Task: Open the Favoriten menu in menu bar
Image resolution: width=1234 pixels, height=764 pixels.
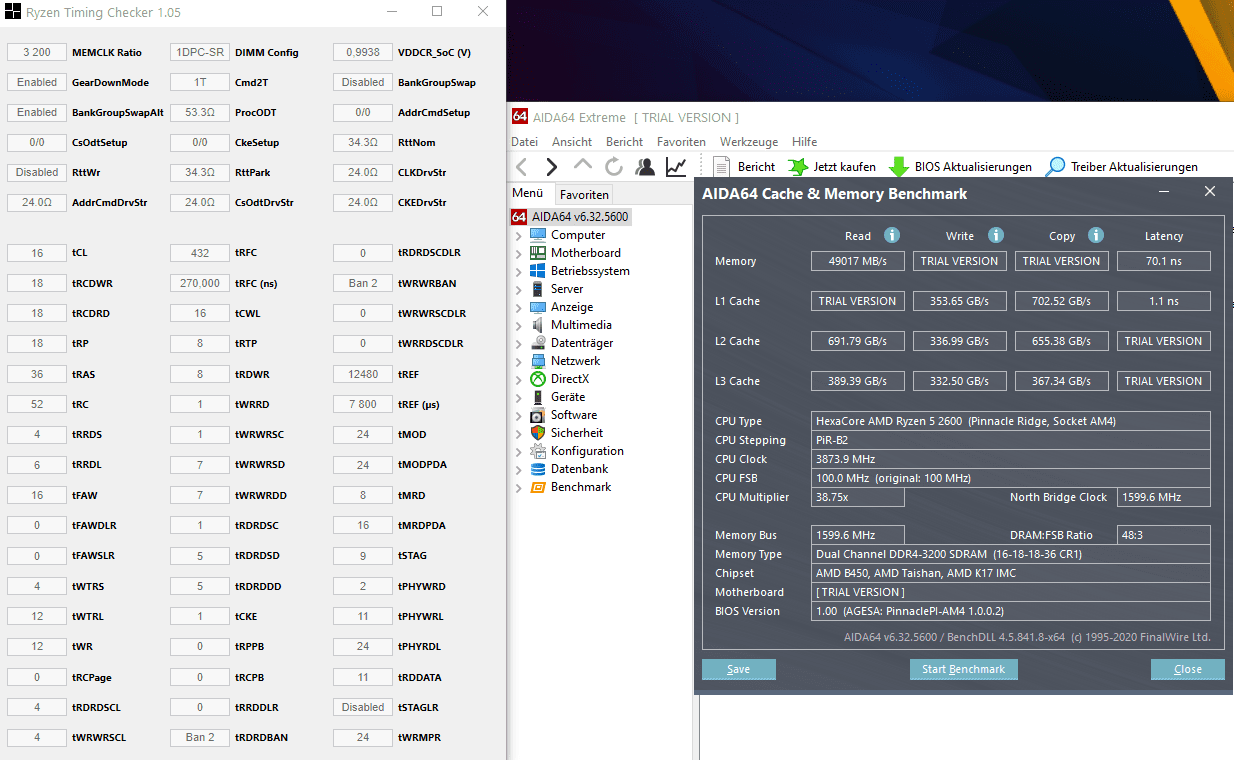Action: 681,142
